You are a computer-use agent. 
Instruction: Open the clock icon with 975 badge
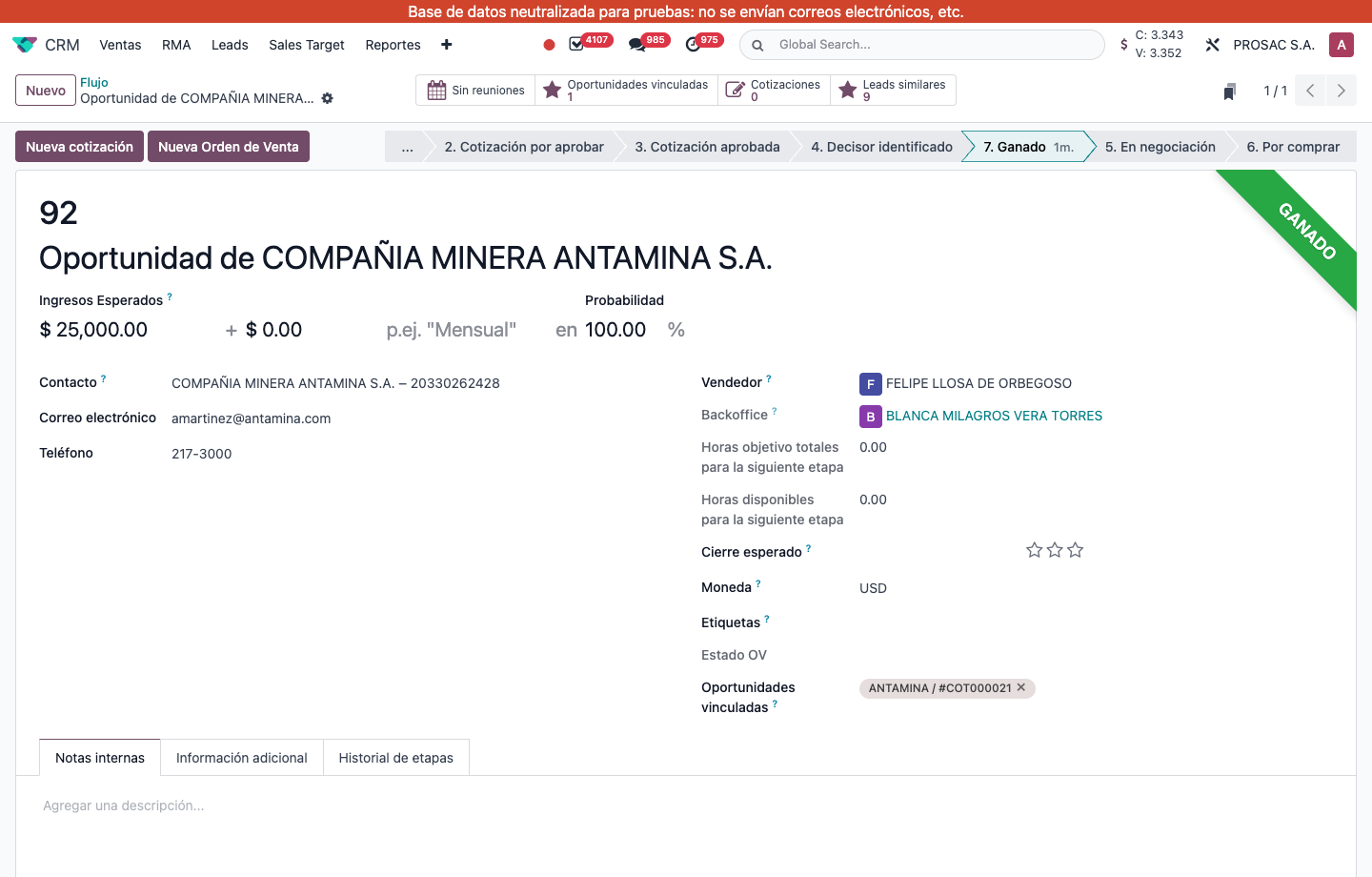click(694, 44)
